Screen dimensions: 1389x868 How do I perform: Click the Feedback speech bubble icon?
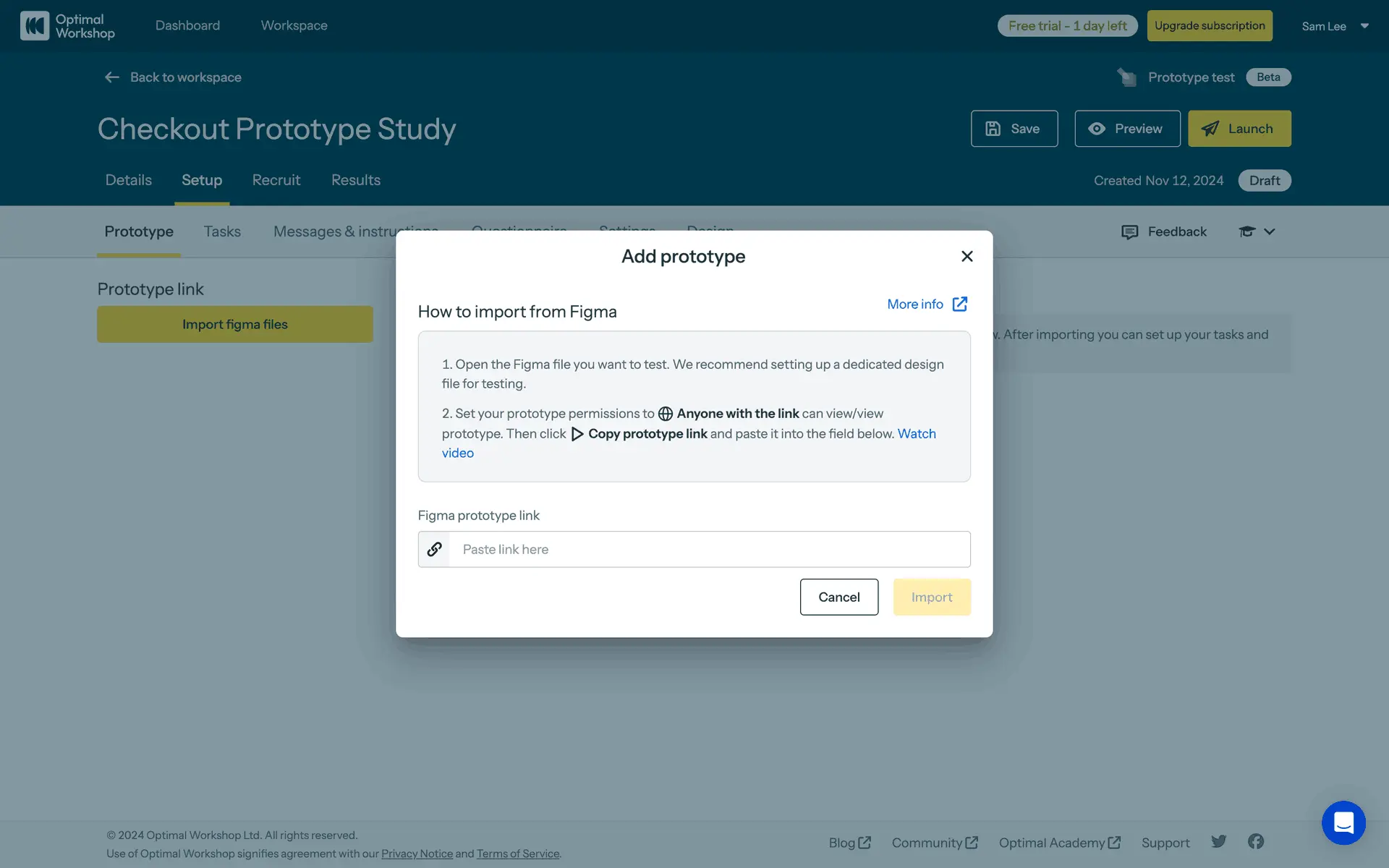(1129, 232)
